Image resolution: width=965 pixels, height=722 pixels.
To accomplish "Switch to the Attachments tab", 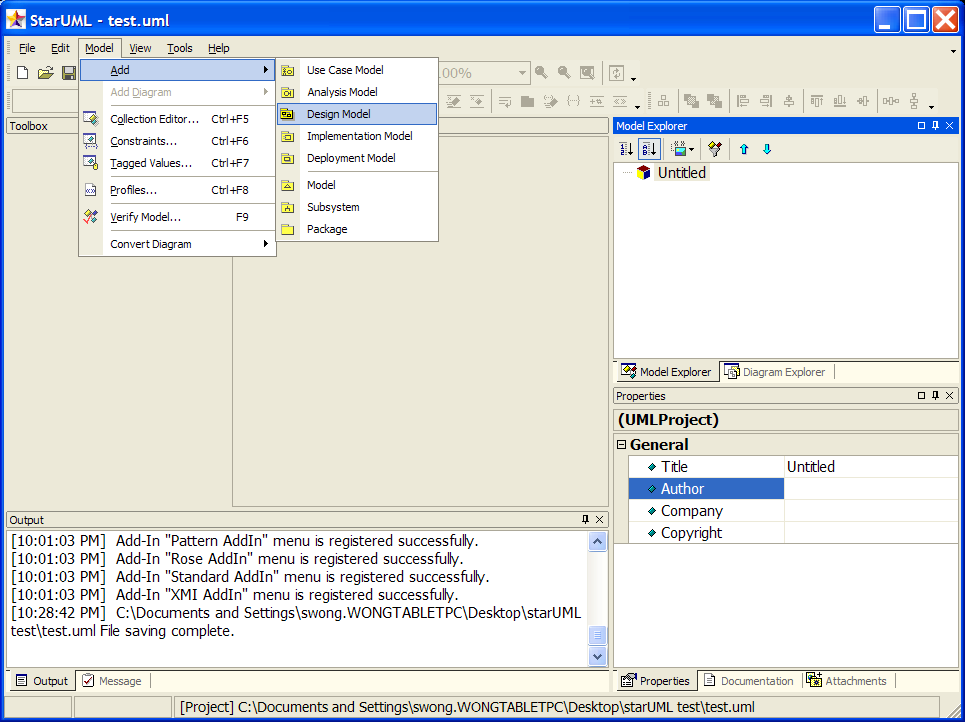I will [x=847, y=681].
